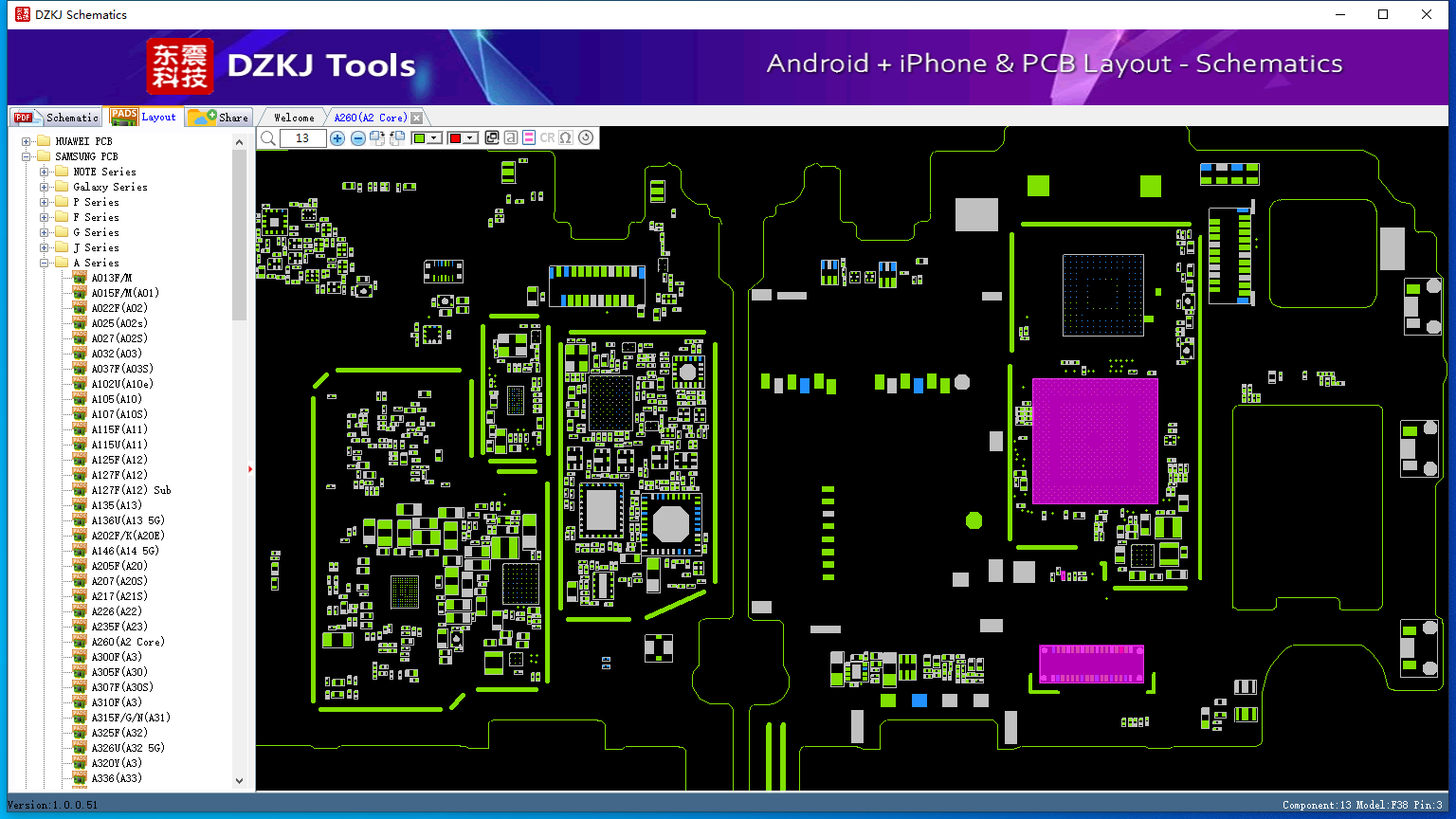Screen dimensions: 1456x819
Task: Open A136U(A13 5G) in the tree
Action: (128, 520)
